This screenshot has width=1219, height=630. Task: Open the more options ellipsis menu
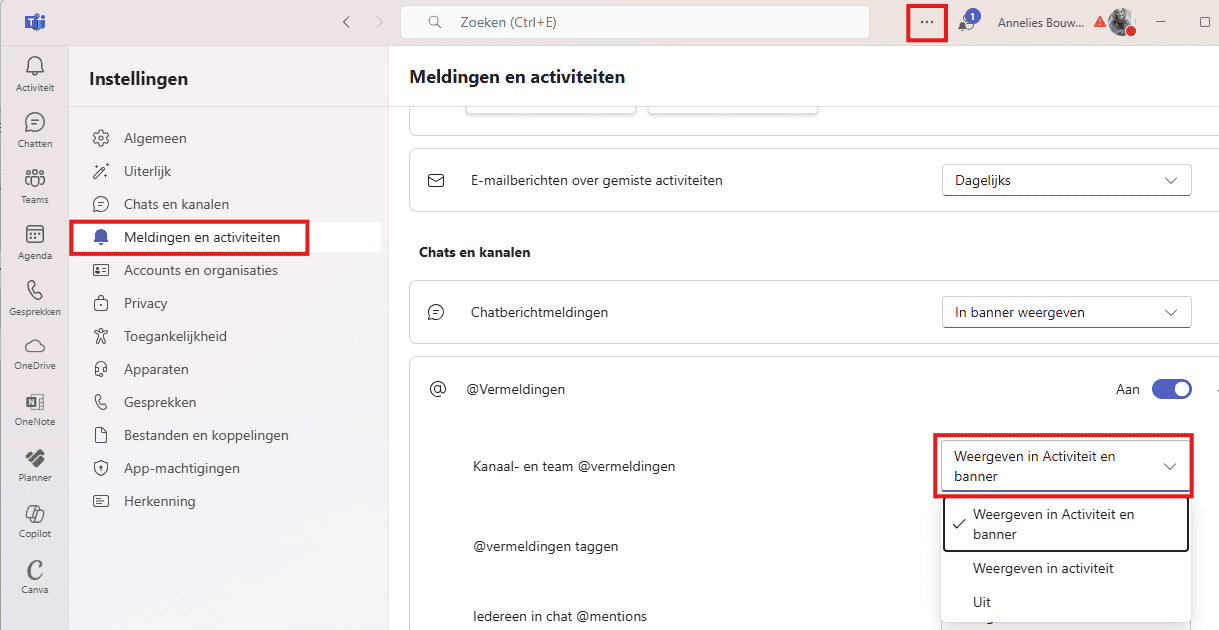tap(927, 22)
